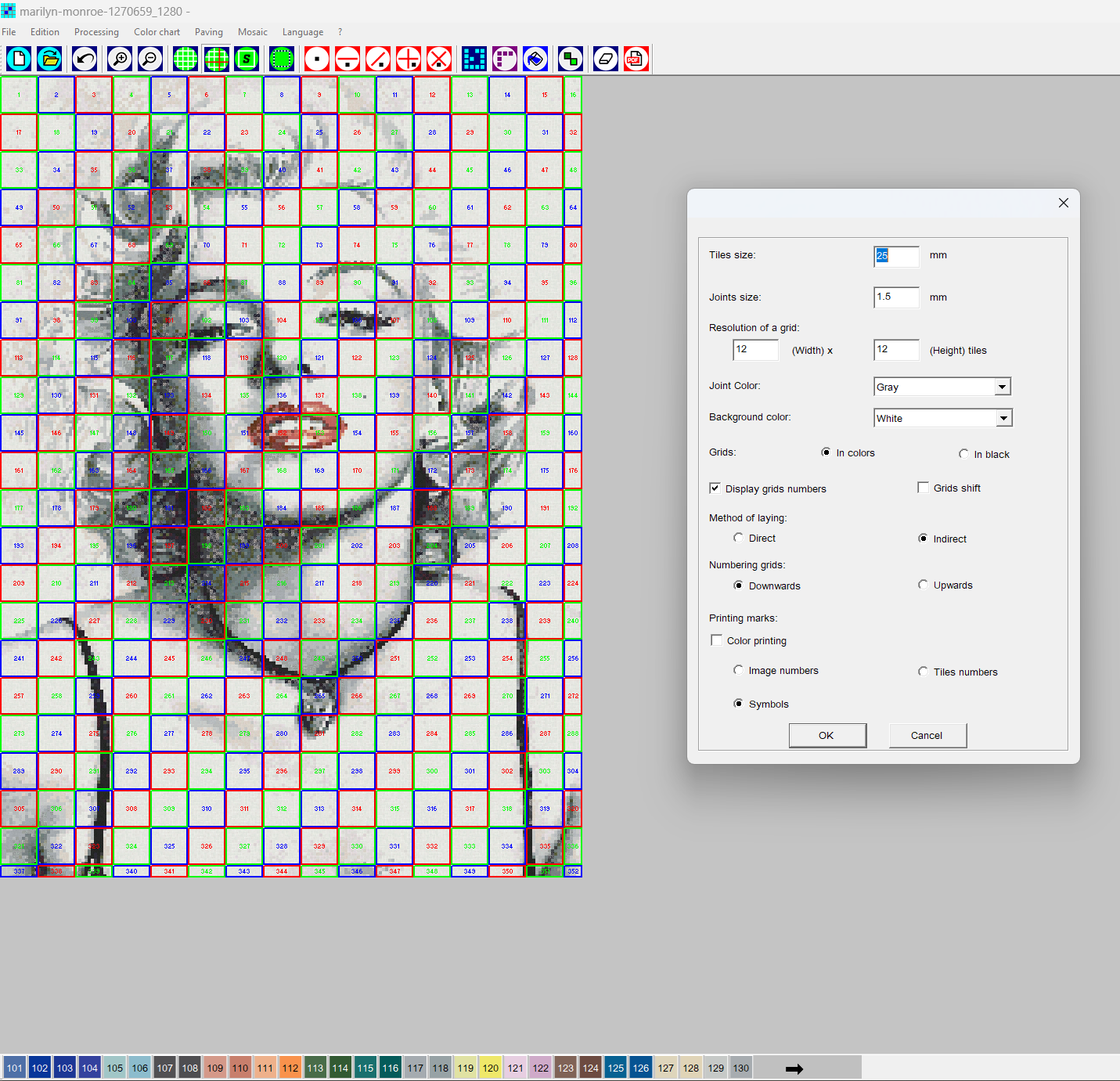Image resolution: width=1120 pixels, height=1081 pixels.
Task: Select the Upwards numbering option
Action: pyautogui.click(x=924, y=585)
